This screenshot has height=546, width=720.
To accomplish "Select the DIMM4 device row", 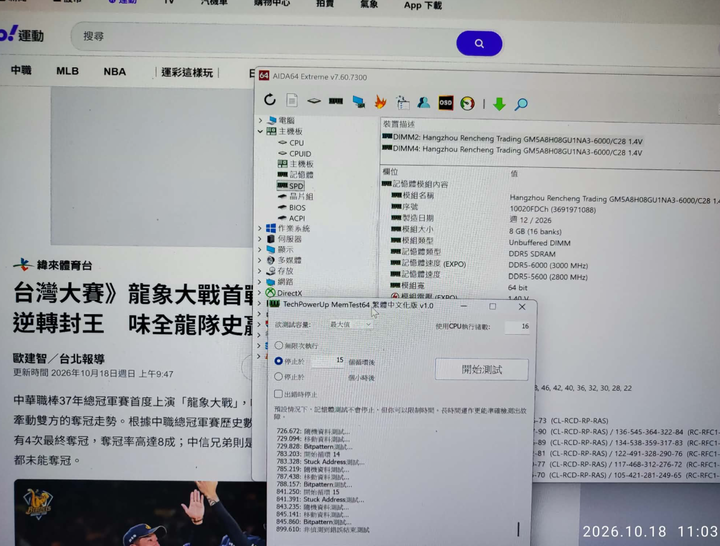I will [512, 150].
